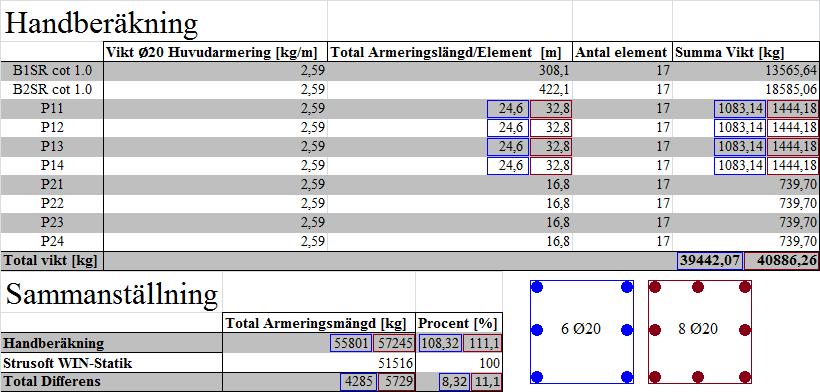Viewport: 820px width, 392px height.
Task: Select the P13 row label
Action: (52, 147)
